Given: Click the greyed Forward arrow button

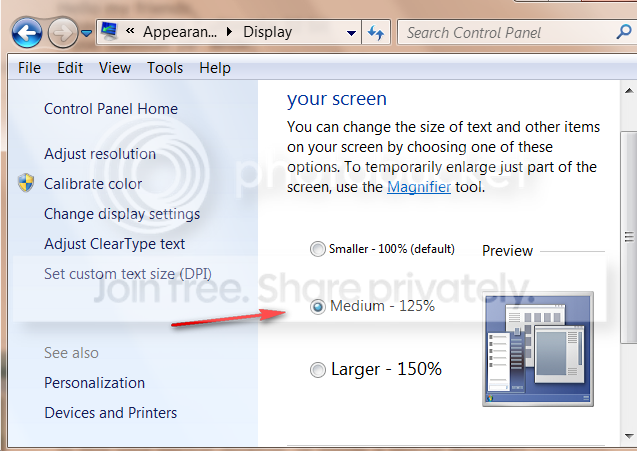Looking at the screenshot, I should [63, 33].
